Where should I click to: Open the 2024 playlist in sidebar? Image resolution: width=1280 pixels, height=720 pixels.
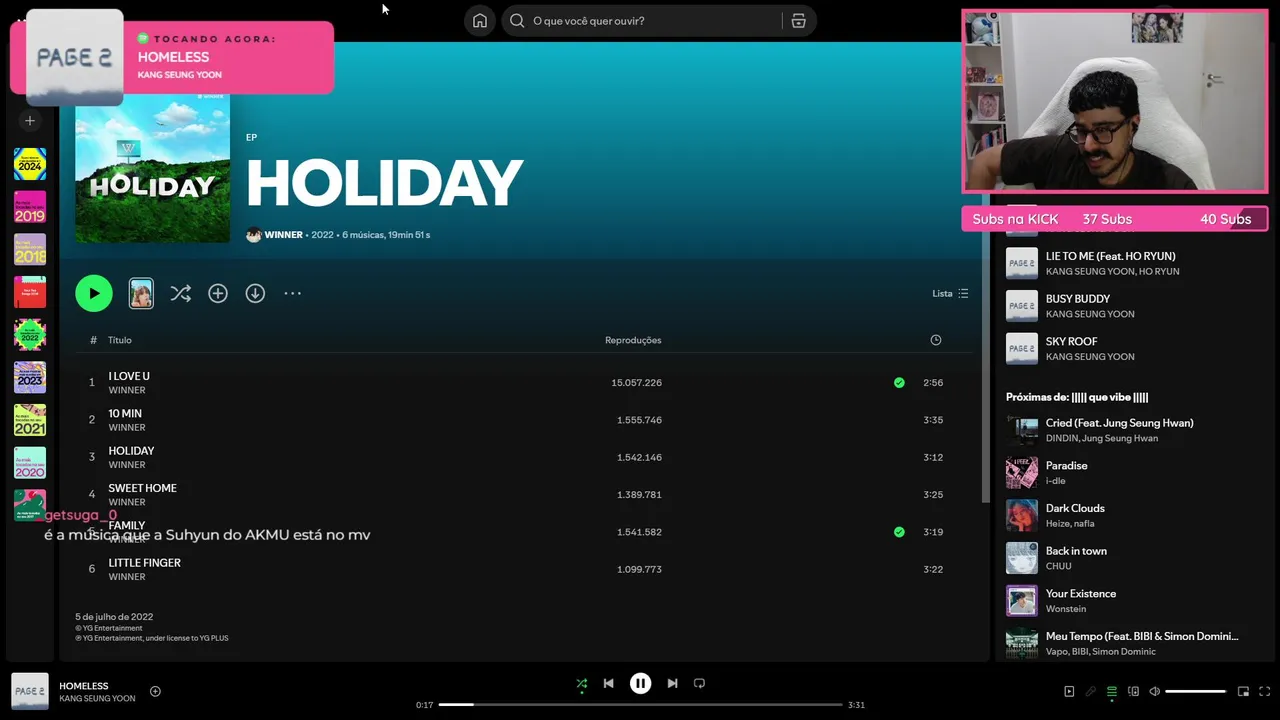(x=30, y=164)
